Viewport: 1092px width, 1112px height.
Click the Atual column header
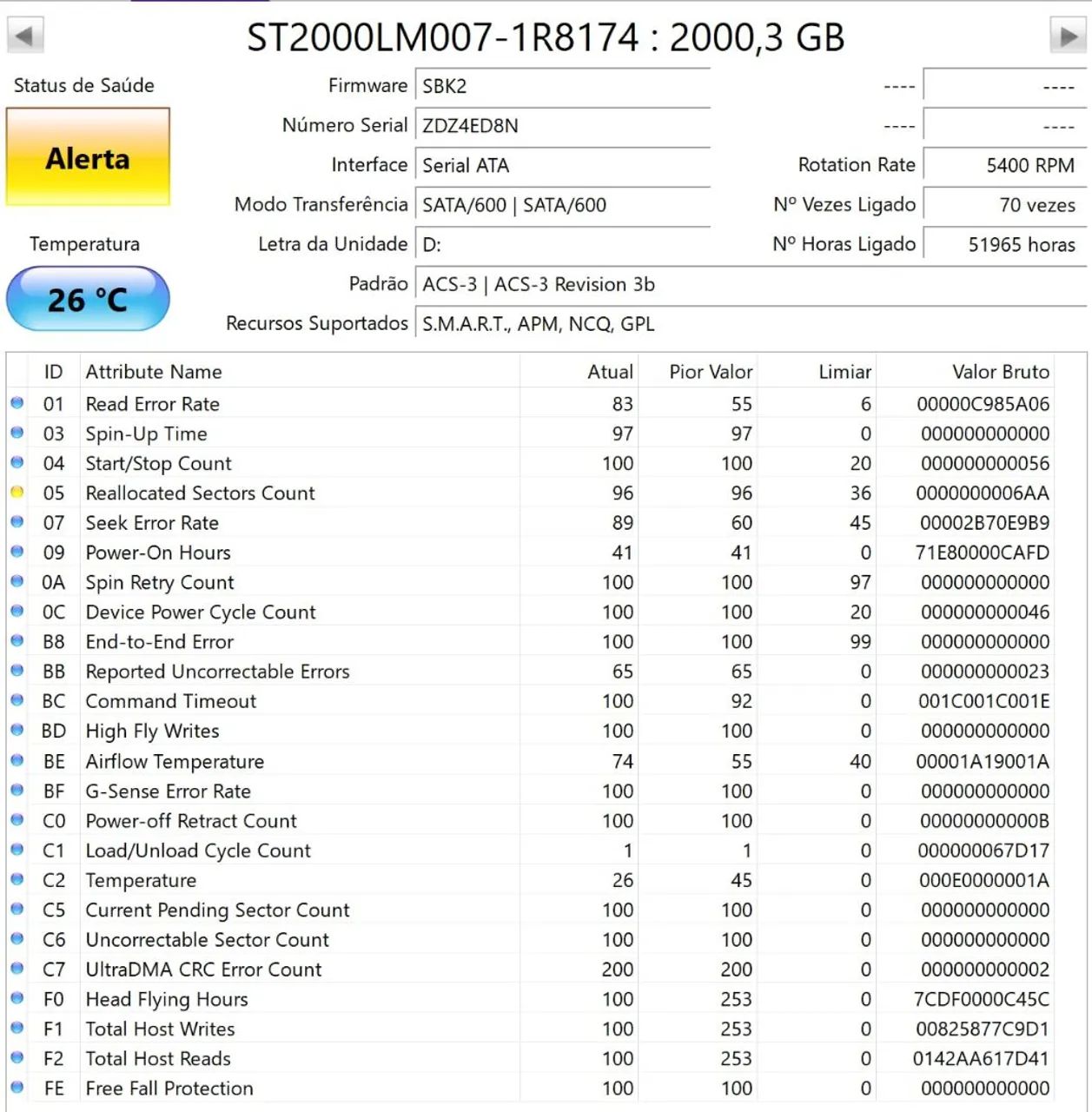point(579,372)
